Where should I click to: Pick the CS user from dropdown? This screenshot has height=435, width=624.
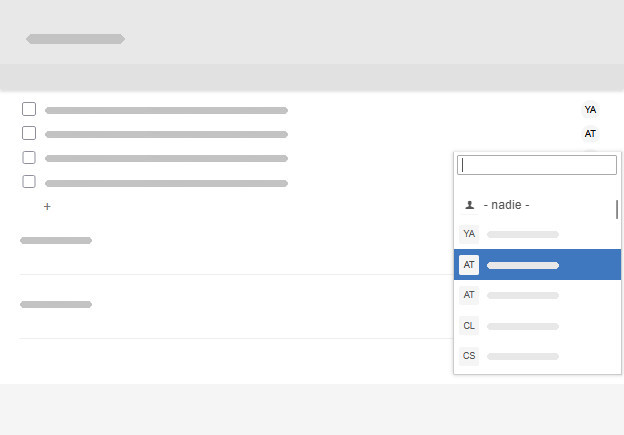pyautogui.click(x=522, y=356)
